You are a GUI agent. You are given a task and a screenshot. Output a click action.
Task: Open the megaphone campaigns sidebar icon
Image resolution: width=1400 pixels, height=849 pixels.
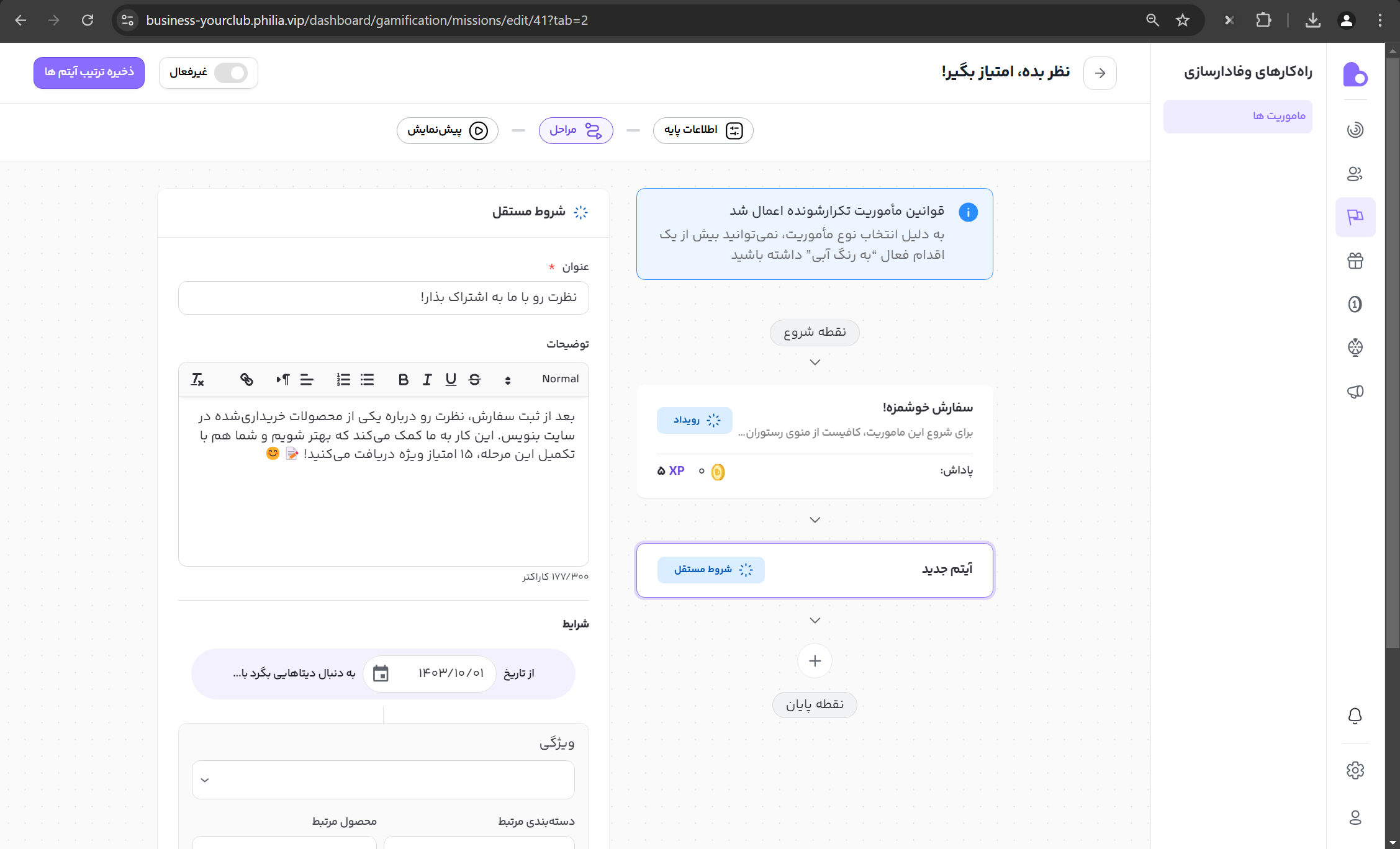pyautogui.click(x=1355, y=392)
